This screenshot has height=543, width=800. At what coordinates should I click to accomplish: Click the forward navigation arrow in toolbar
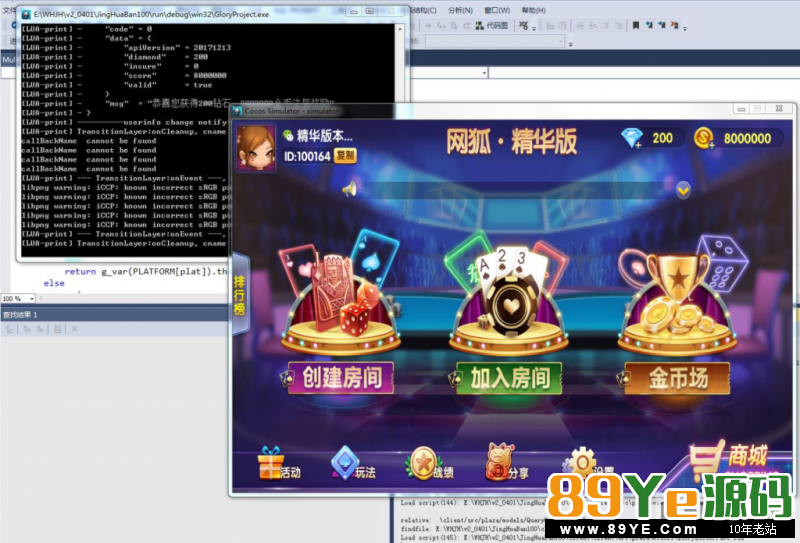coord(428,26)
